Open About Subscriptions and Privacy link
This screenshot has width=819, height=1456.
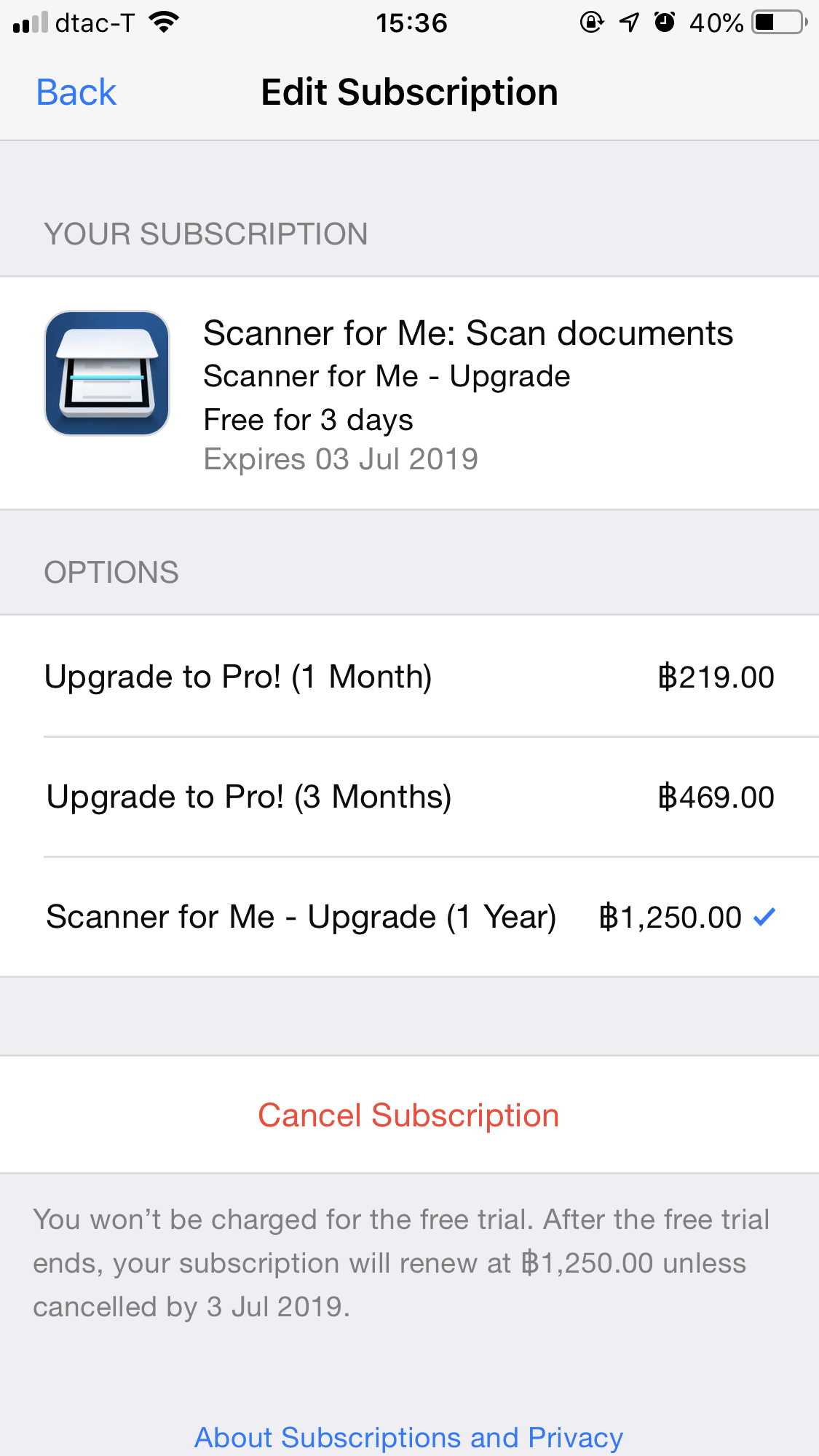point(408,1437)
